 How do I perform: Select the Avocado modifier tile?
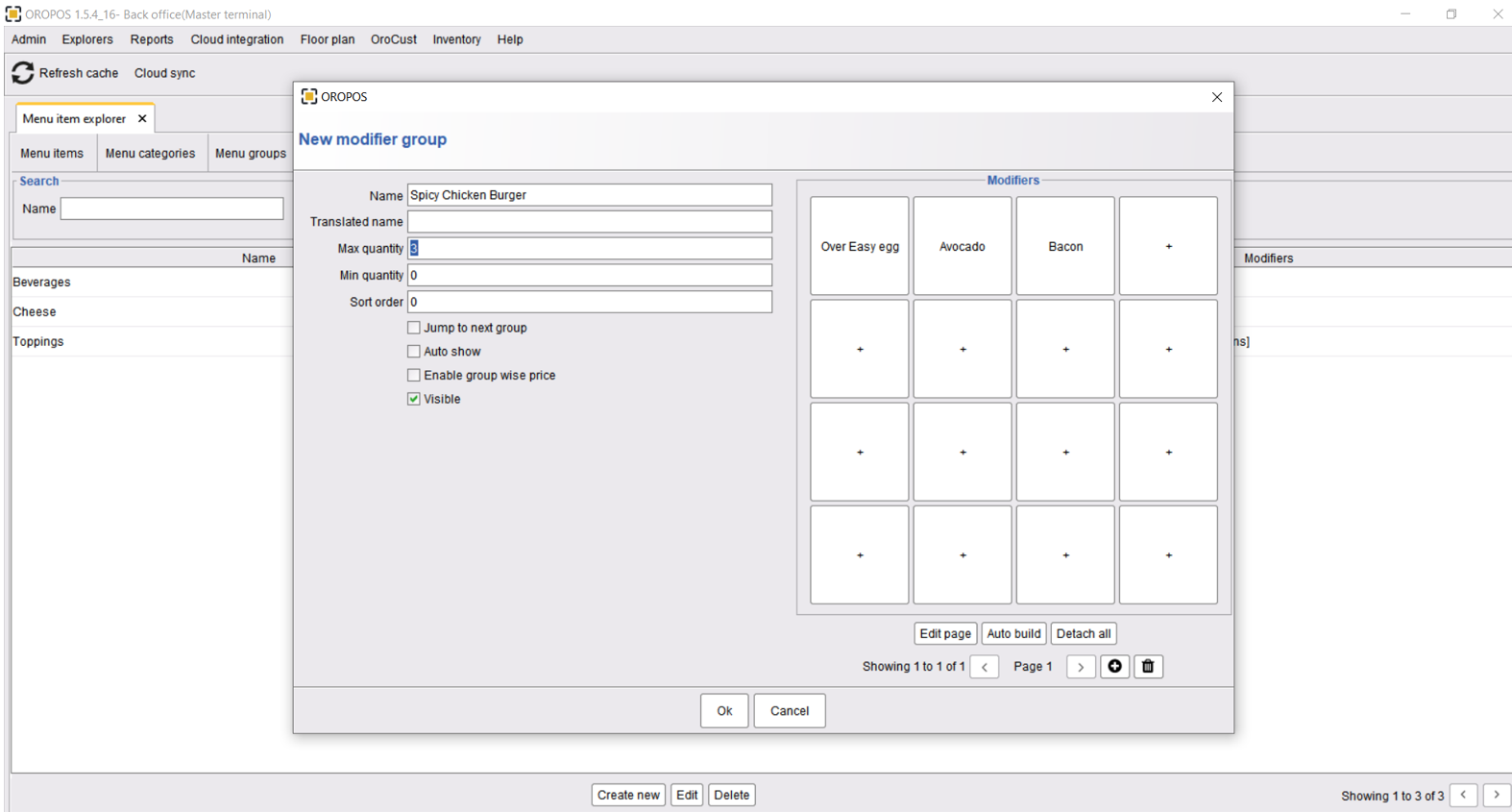963,246
